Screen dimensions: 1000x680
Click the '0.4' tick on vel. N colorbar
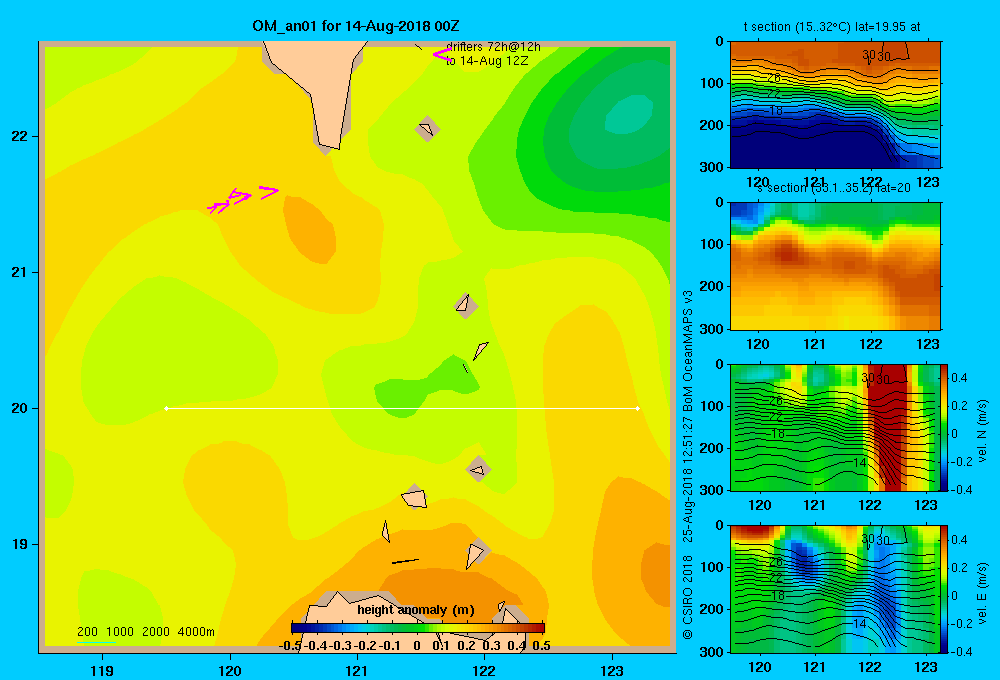[959, 378]
